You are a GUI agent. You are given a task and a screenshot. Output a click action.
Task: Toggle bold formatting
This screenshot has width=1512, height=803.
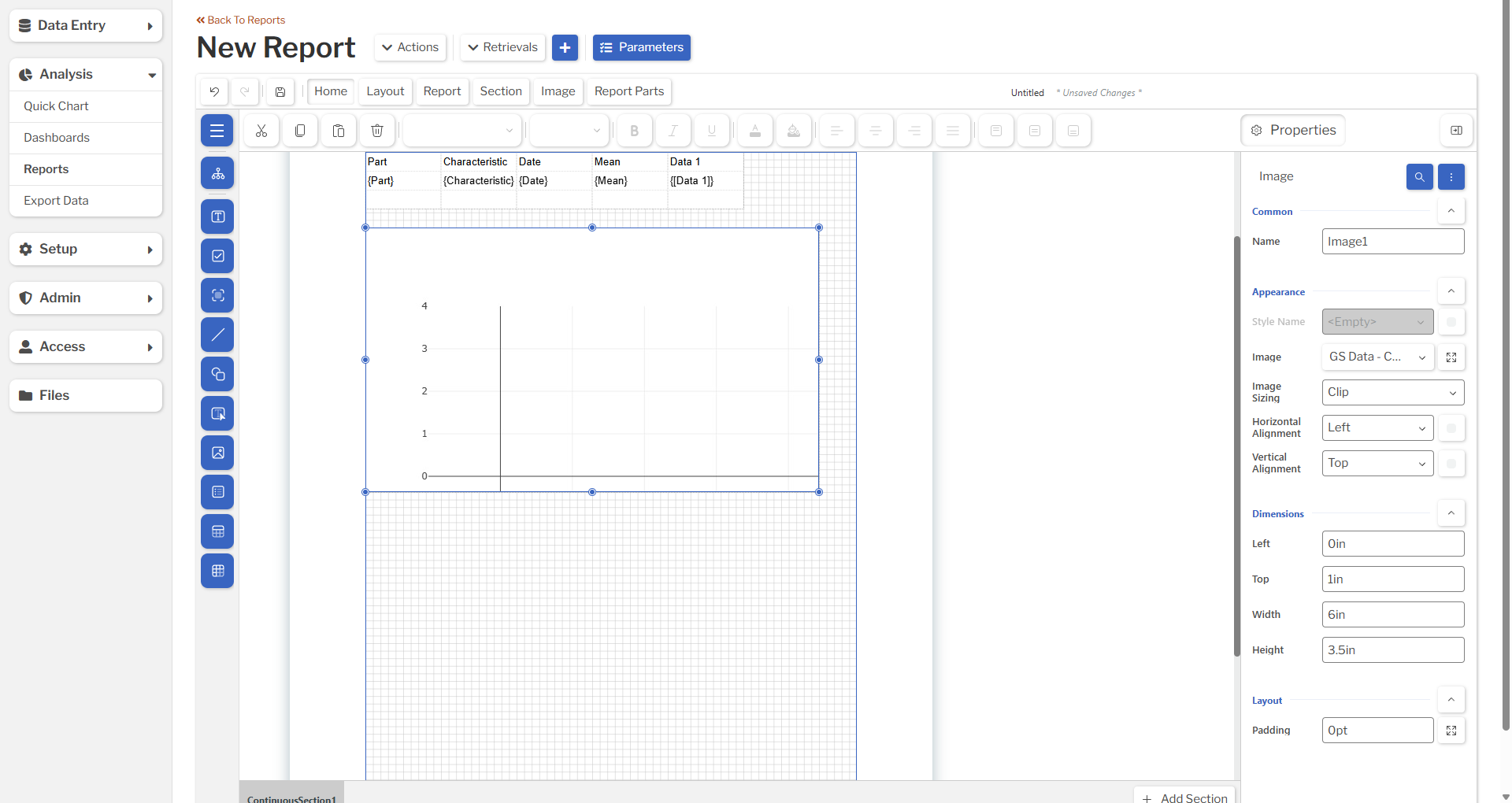coord(633,131)
